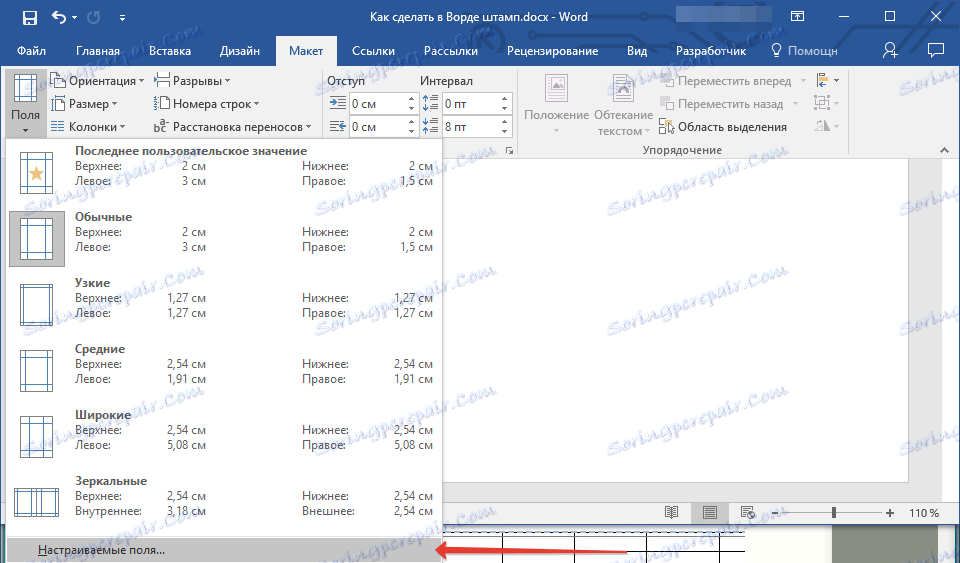Open the Group objects dropdown icon
Screen dimensions: 960x563
827,103
